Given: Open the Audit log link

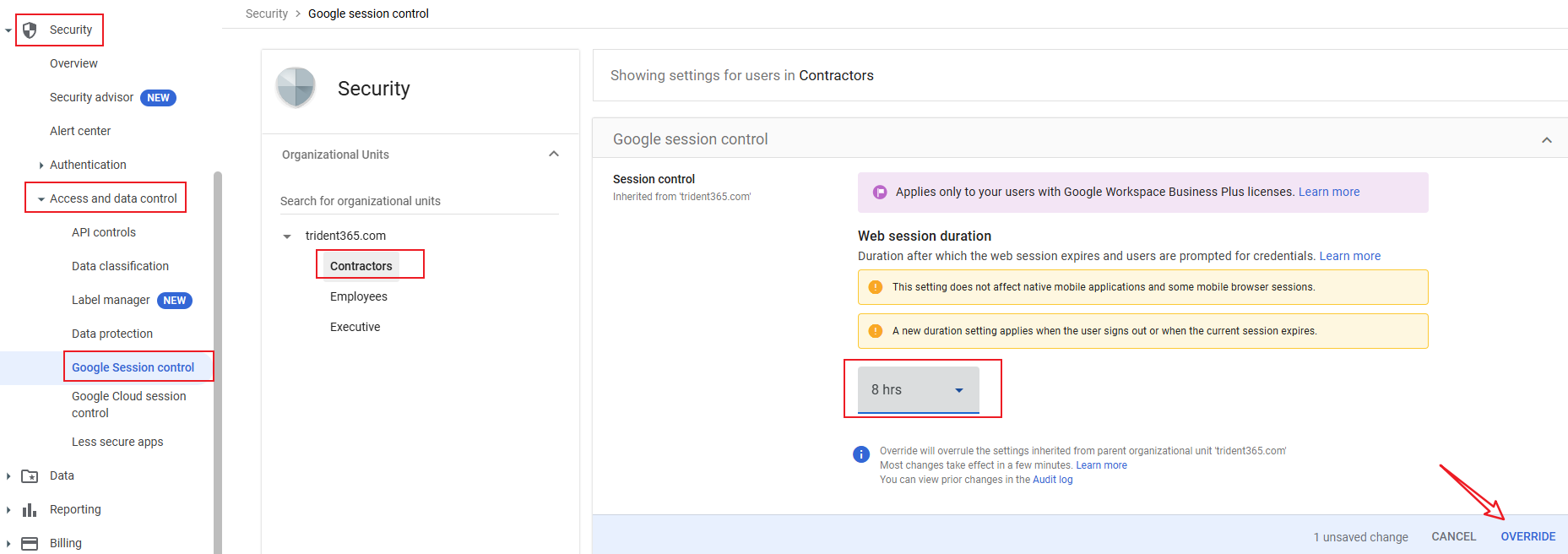Looking at the screenshot, I should [1052, 480].
